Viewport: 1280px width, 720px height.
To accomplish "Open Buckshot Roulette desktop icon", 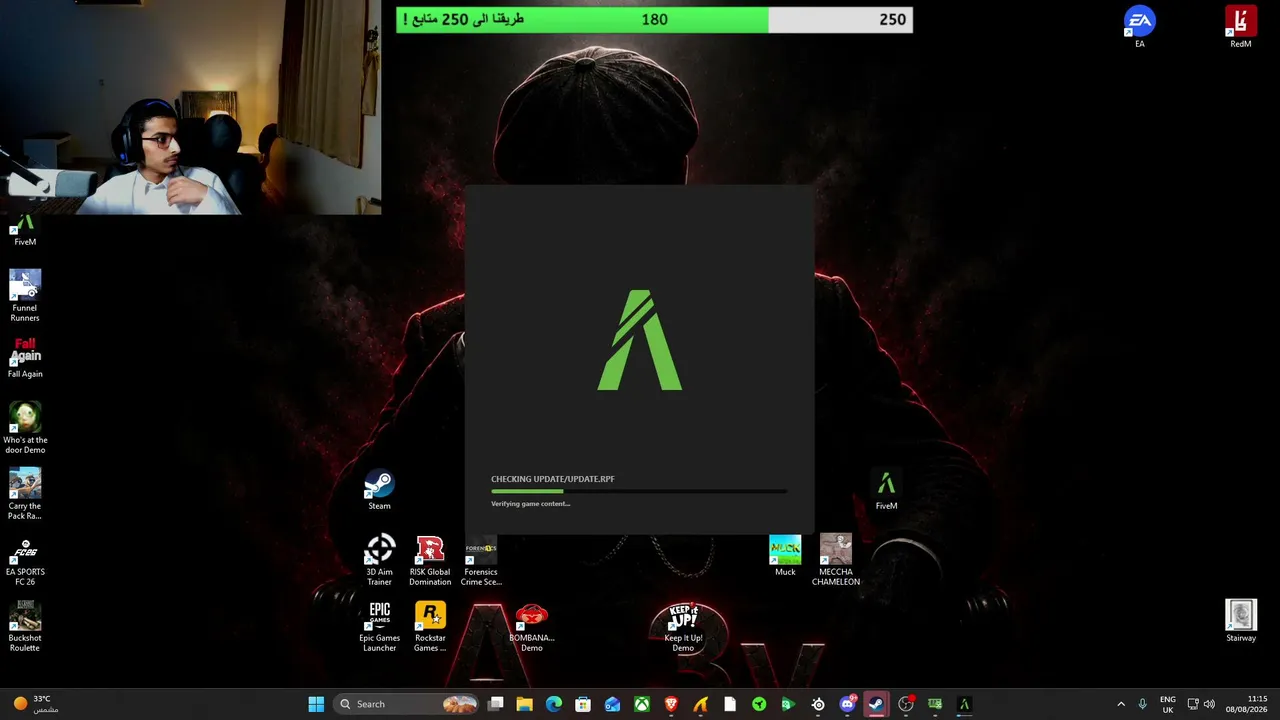I will point(25,626).
